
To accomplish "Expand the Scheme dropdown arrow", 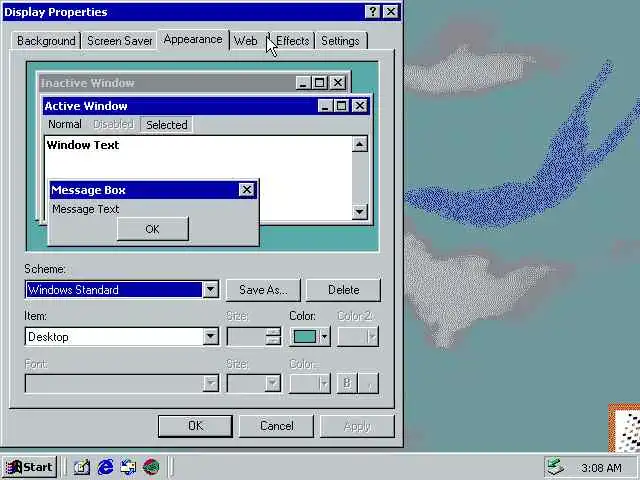I will (211, 289).
